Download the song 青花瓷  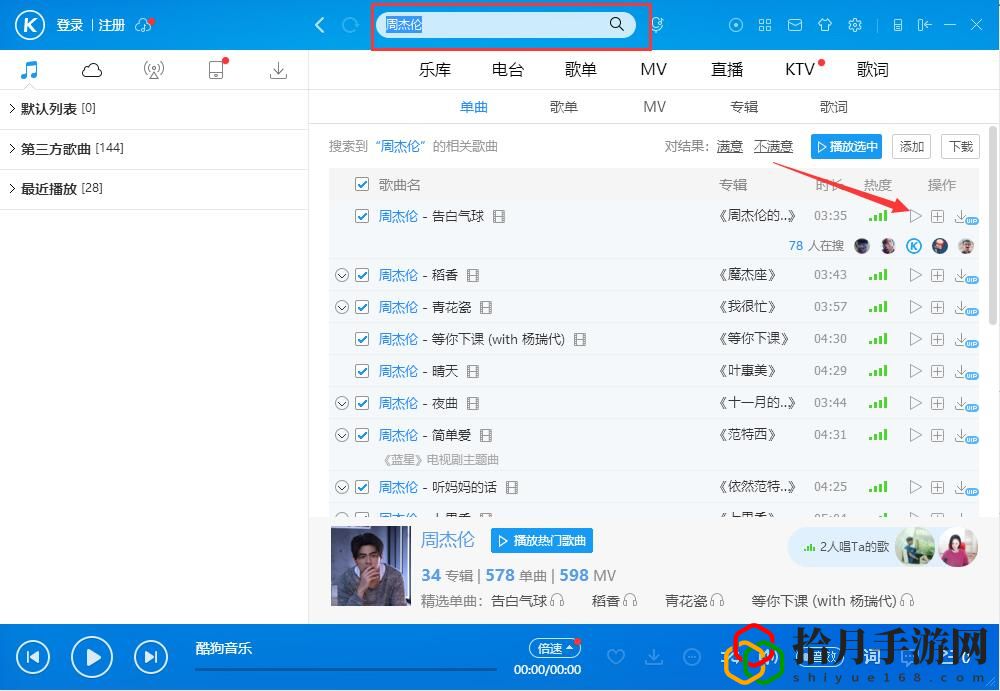click(x=964, y=308)
